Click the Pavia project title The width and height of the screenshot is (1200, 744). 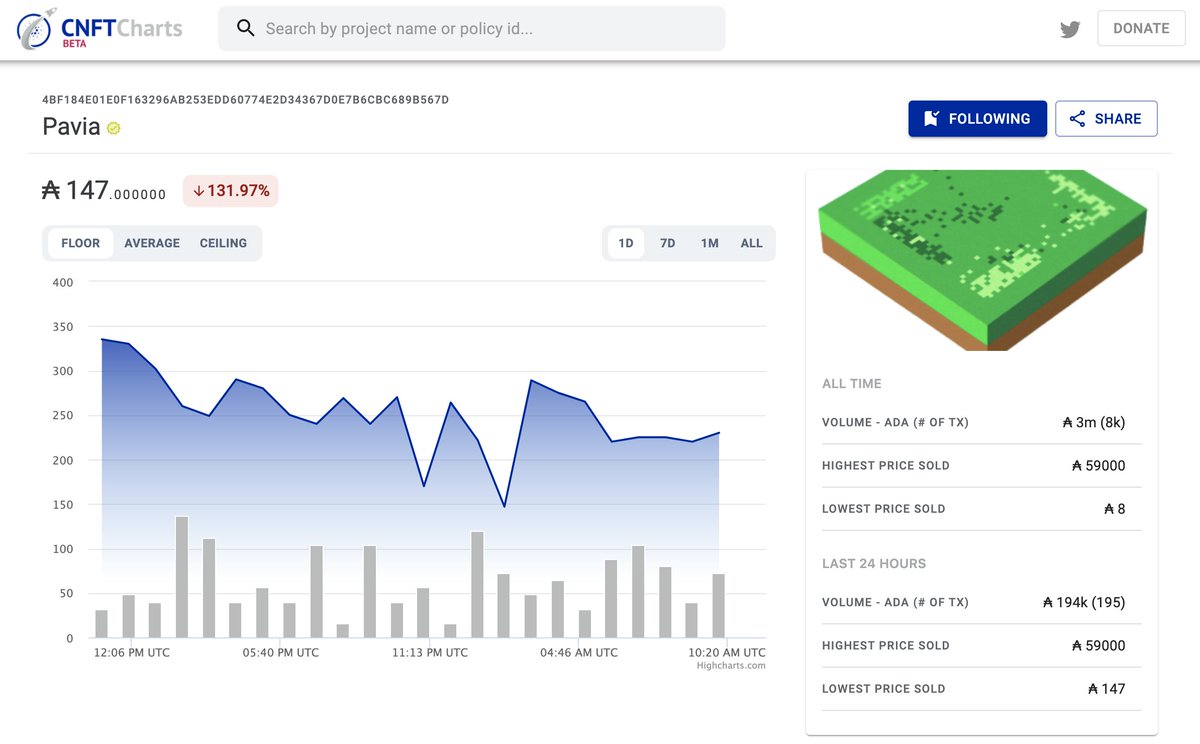(x=71, y=127)
